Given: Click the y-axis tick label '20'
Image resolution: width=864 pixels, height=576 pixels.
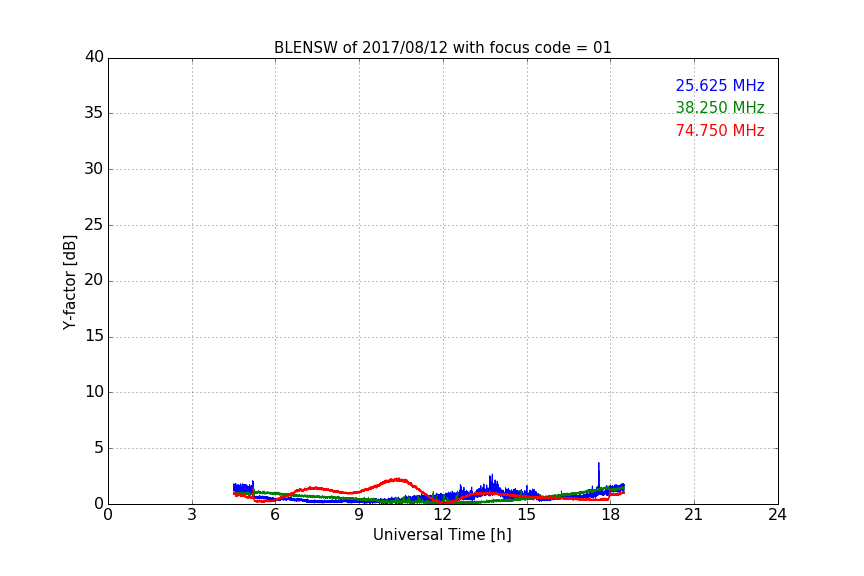Looking at the screenshot, I should 94,280.
